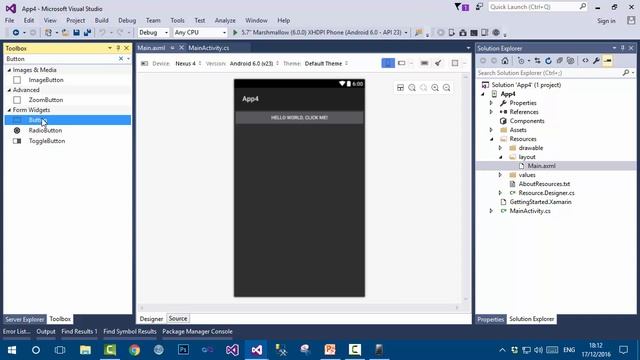Open the File menu
The height and width of the screenshot is (360, 640).
[x=9, y=20]
